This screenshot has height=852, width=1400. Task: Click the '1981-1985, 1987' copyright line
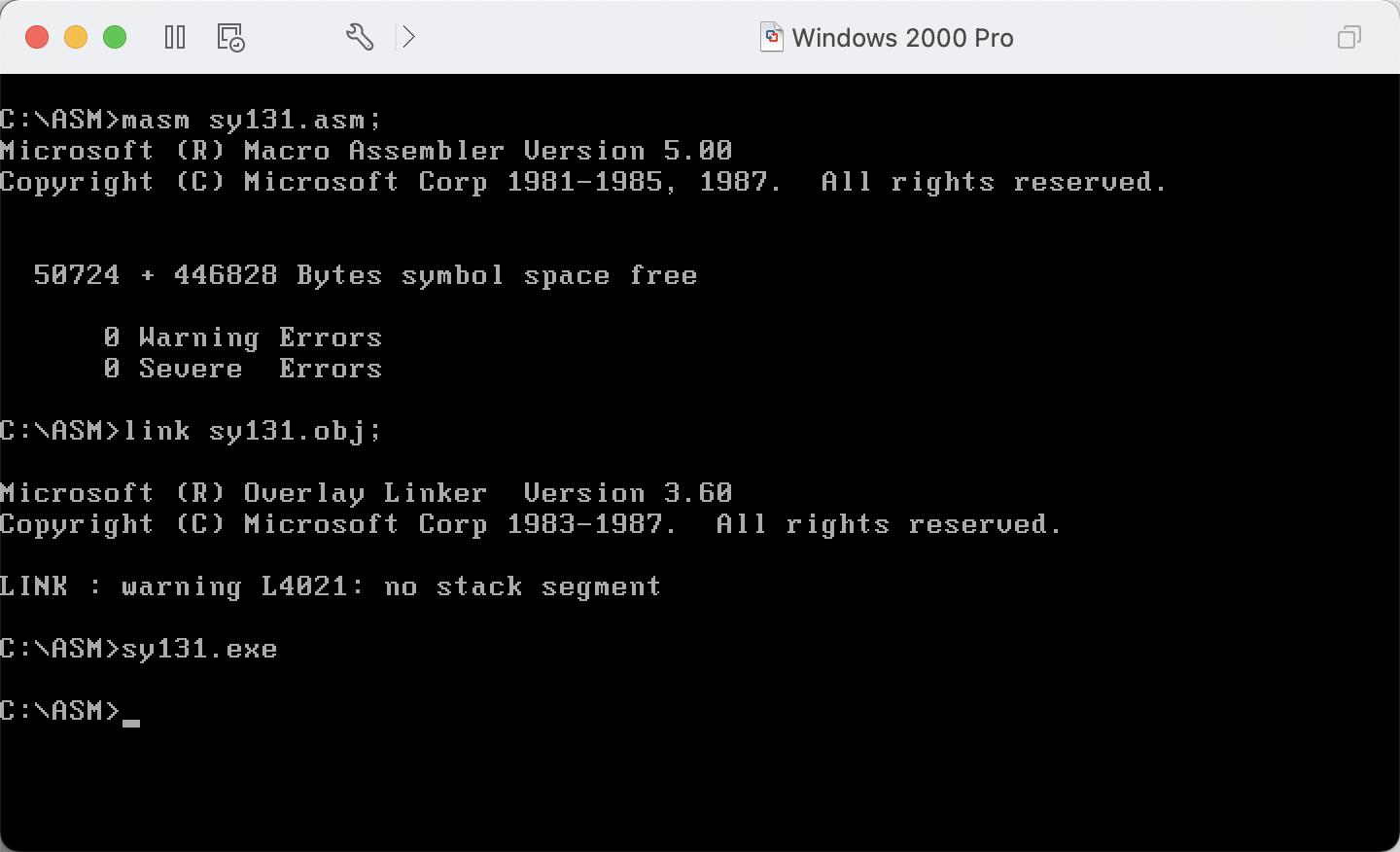(583, 182)
